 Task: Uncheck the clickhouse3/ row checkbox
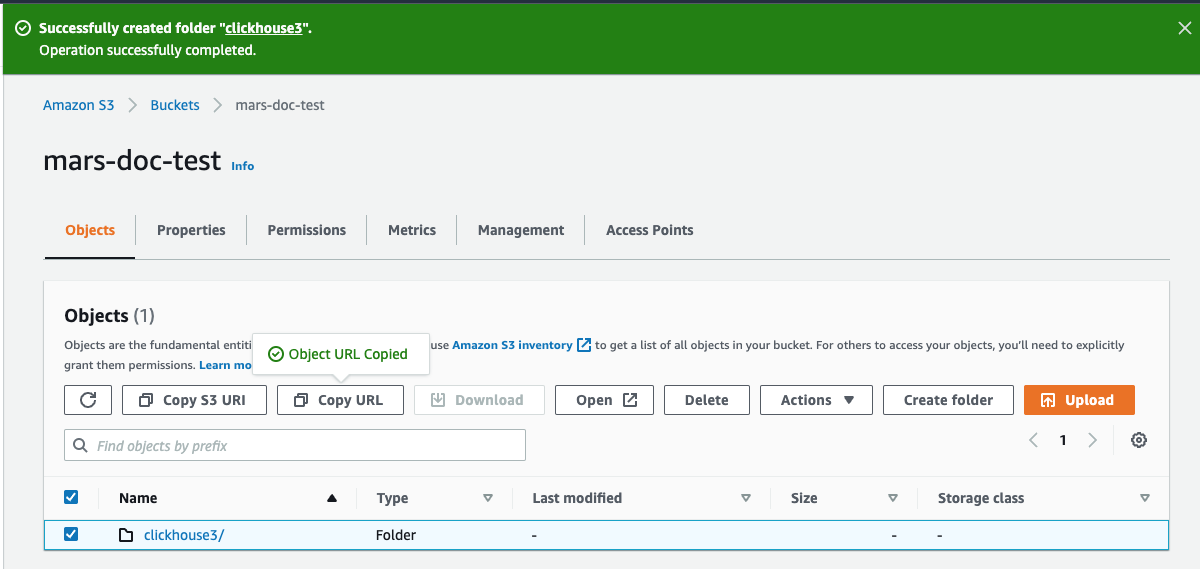[71, 534]
